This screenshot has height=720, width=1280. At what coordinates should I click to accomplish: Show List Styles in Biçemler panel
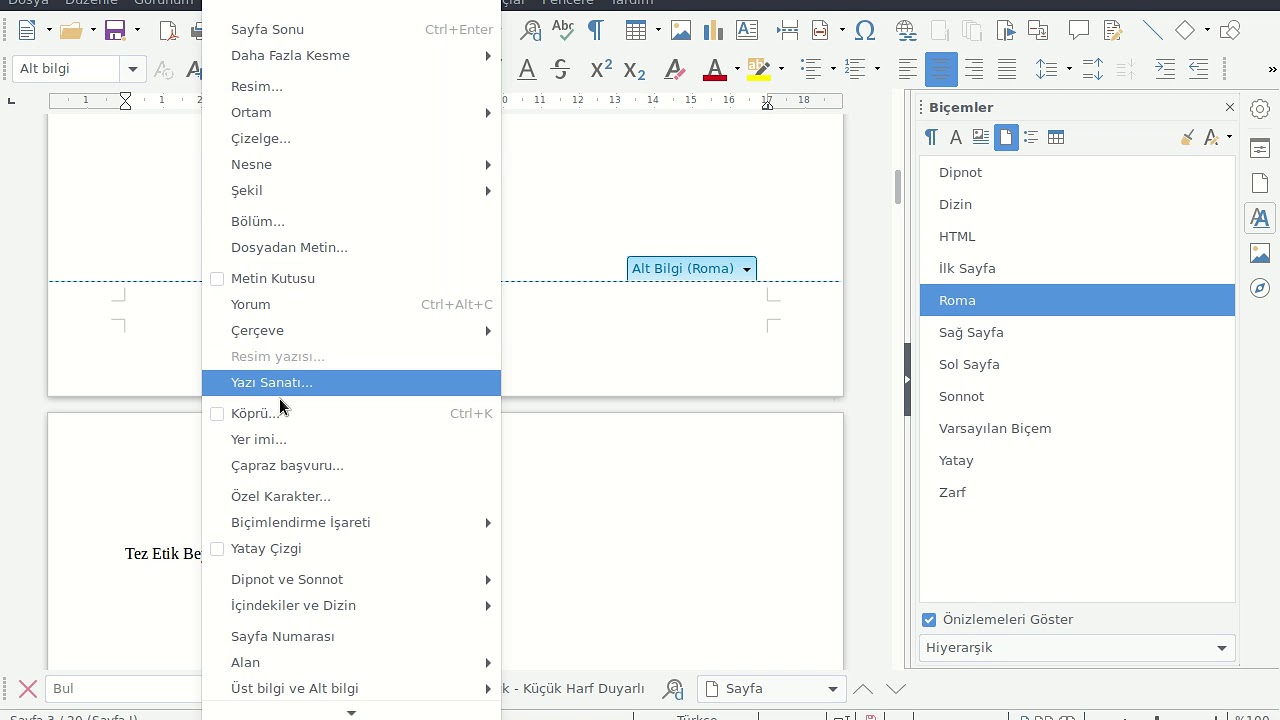tap(1031, 137)
